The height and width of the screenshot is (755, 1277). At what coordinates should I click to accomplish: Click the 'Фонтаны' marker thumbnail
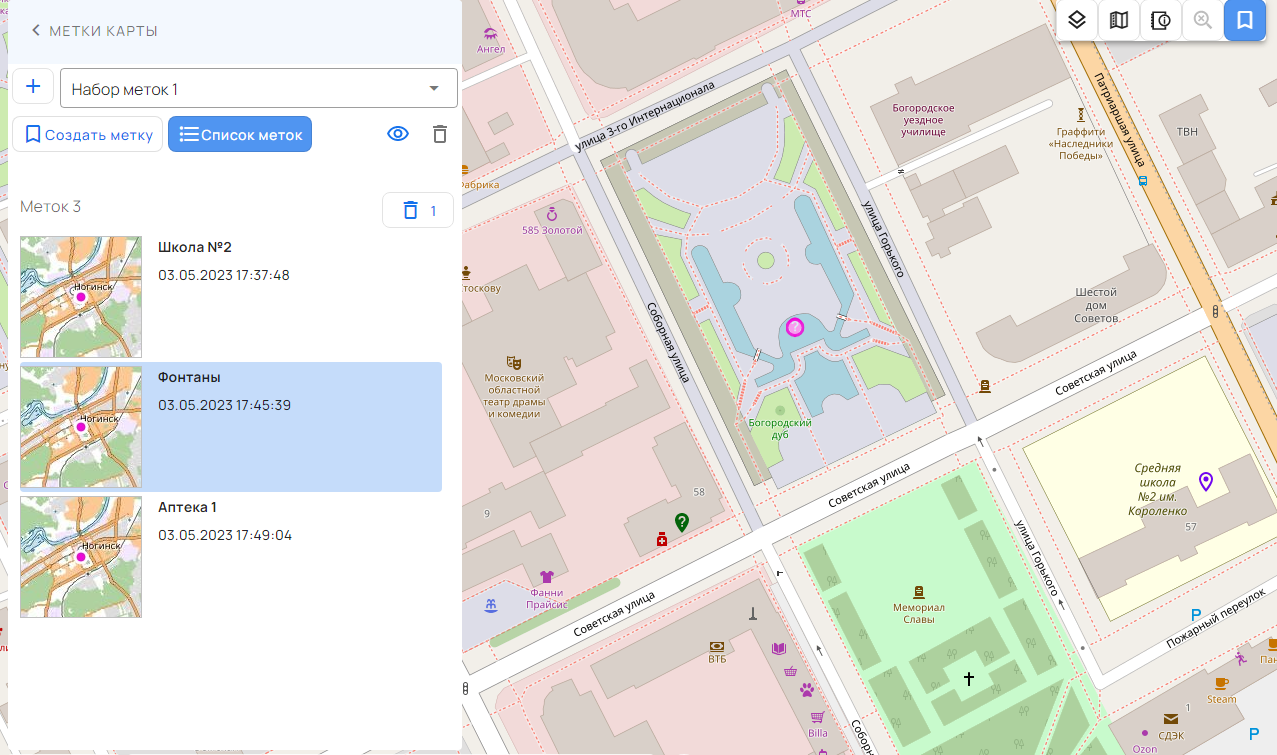81,427
